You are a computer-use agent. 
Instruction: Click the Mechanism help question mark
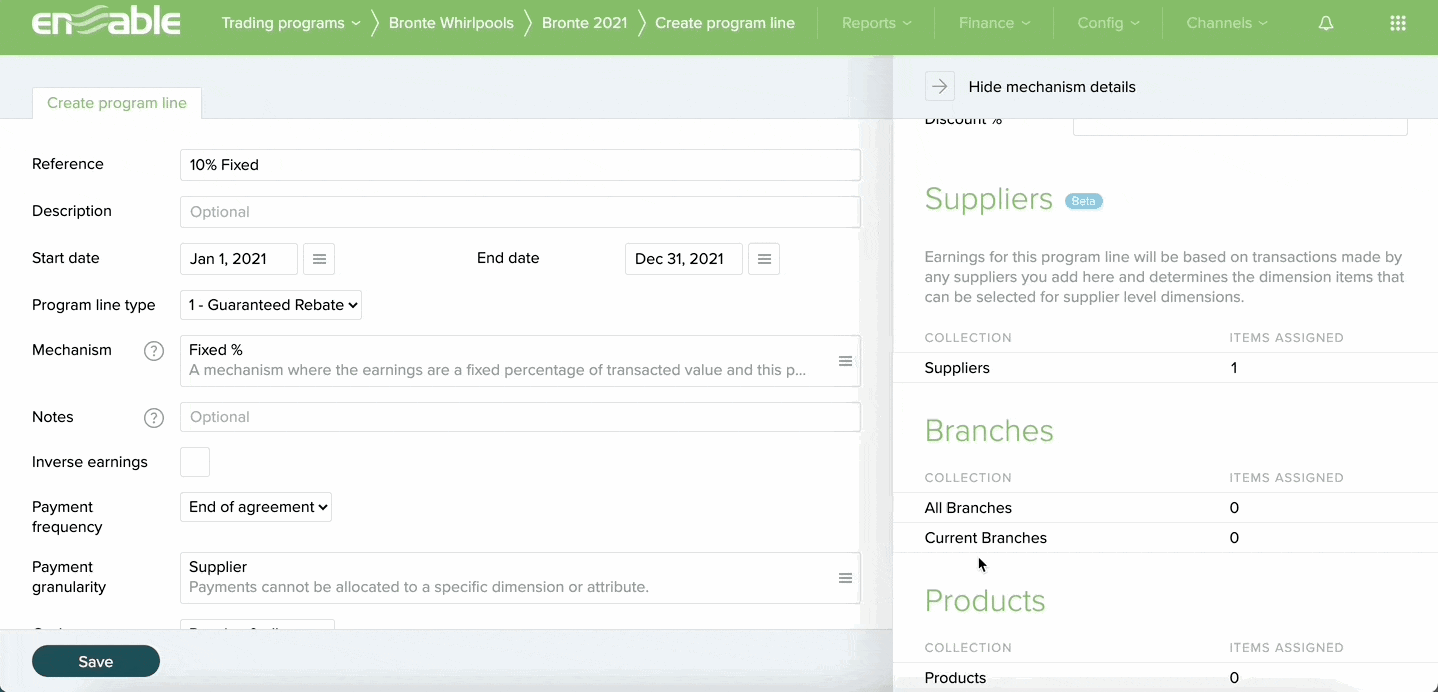(x=154, y=351)
